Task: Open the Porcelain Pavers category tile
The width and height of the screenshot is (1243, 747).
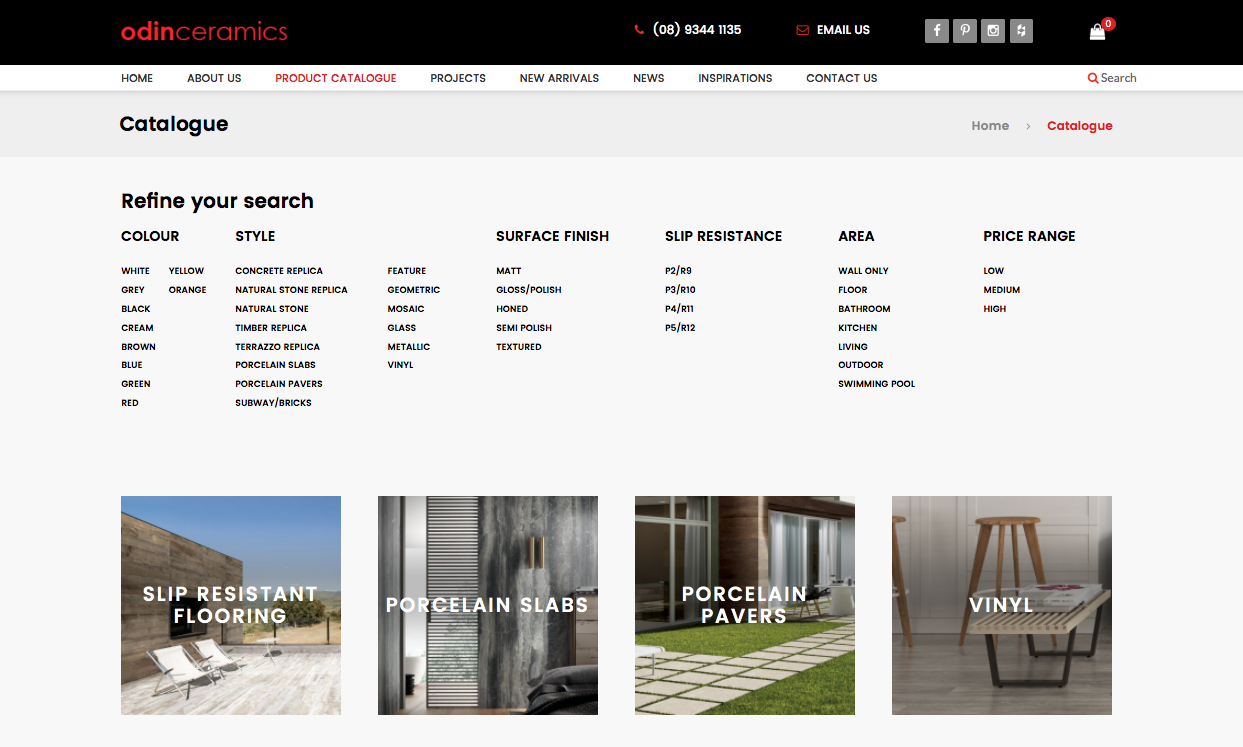Action: (745, 605)
